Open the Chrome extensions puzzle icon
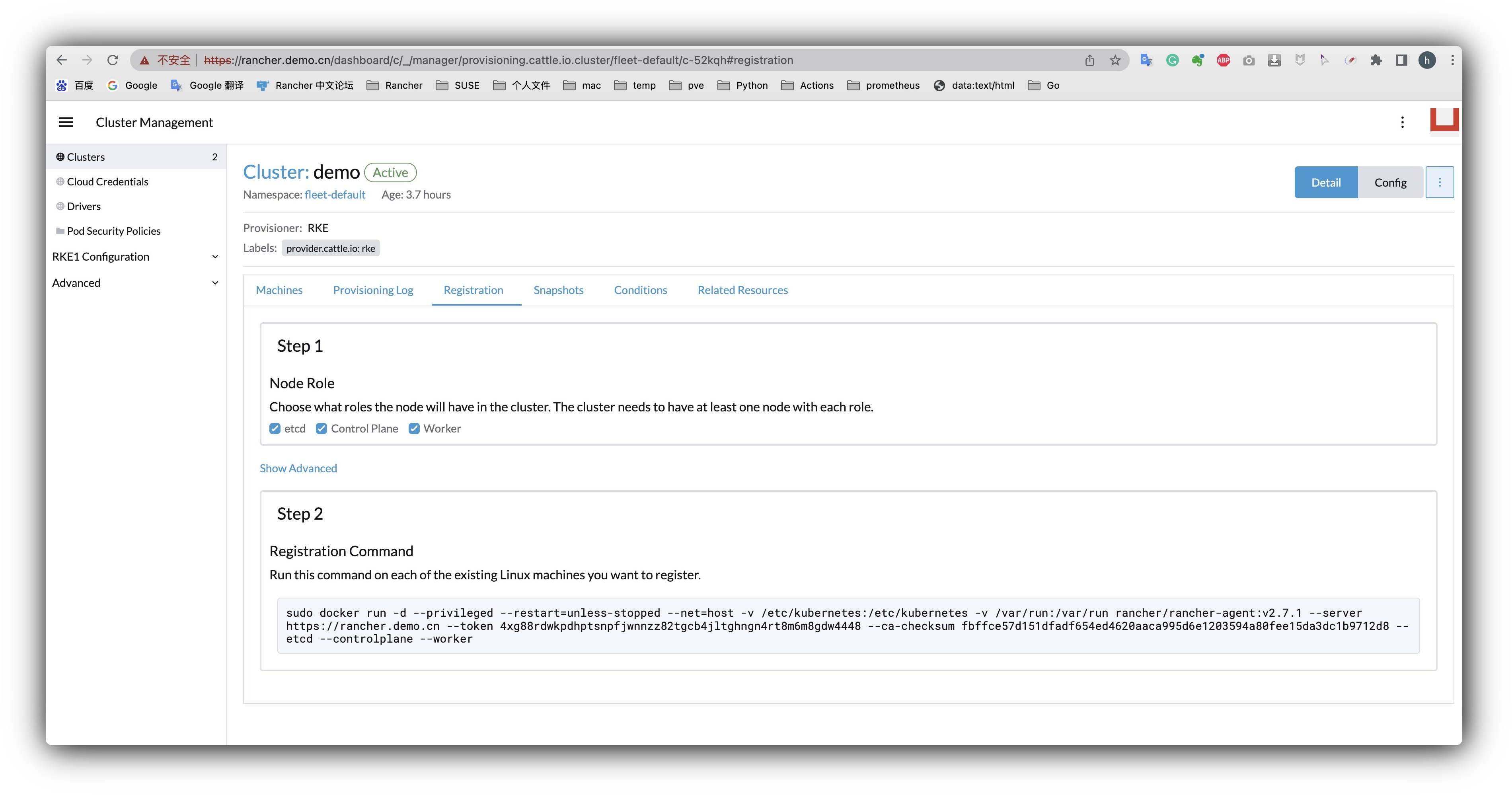Image resolution: width=1512 pixels, height=795 pixels. click(1376, 60)
